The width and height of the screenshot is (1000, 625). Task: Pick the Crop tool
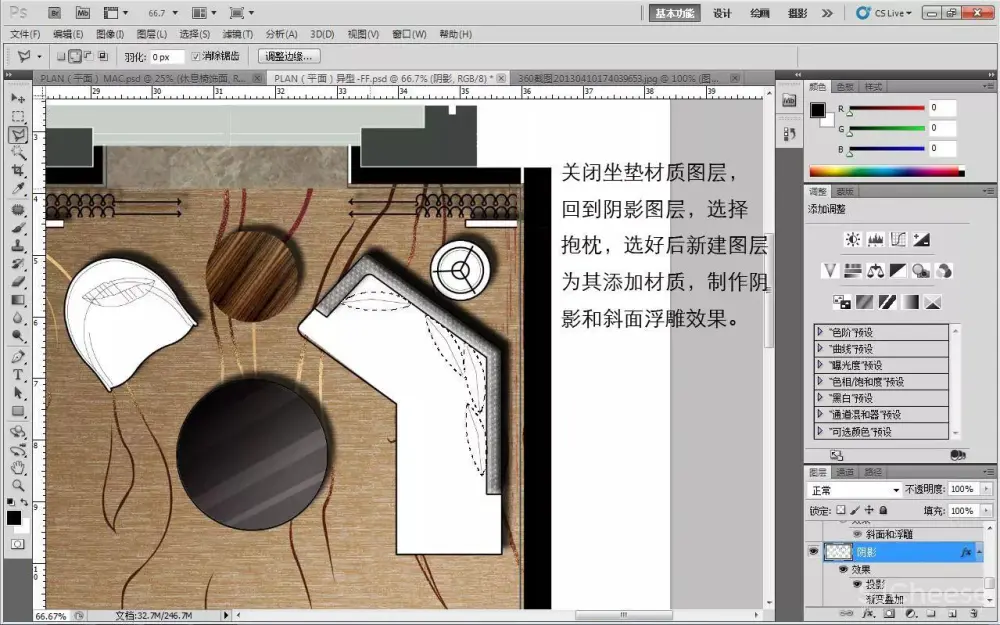[x=18, y=170]
